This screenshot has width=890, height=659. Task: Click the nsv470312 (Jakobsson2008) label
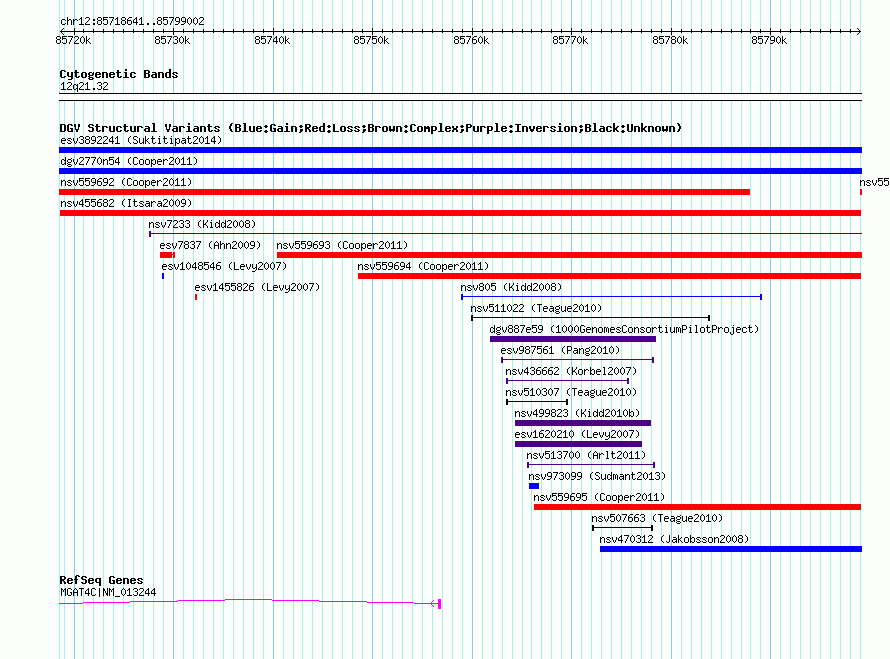(674, 539)
